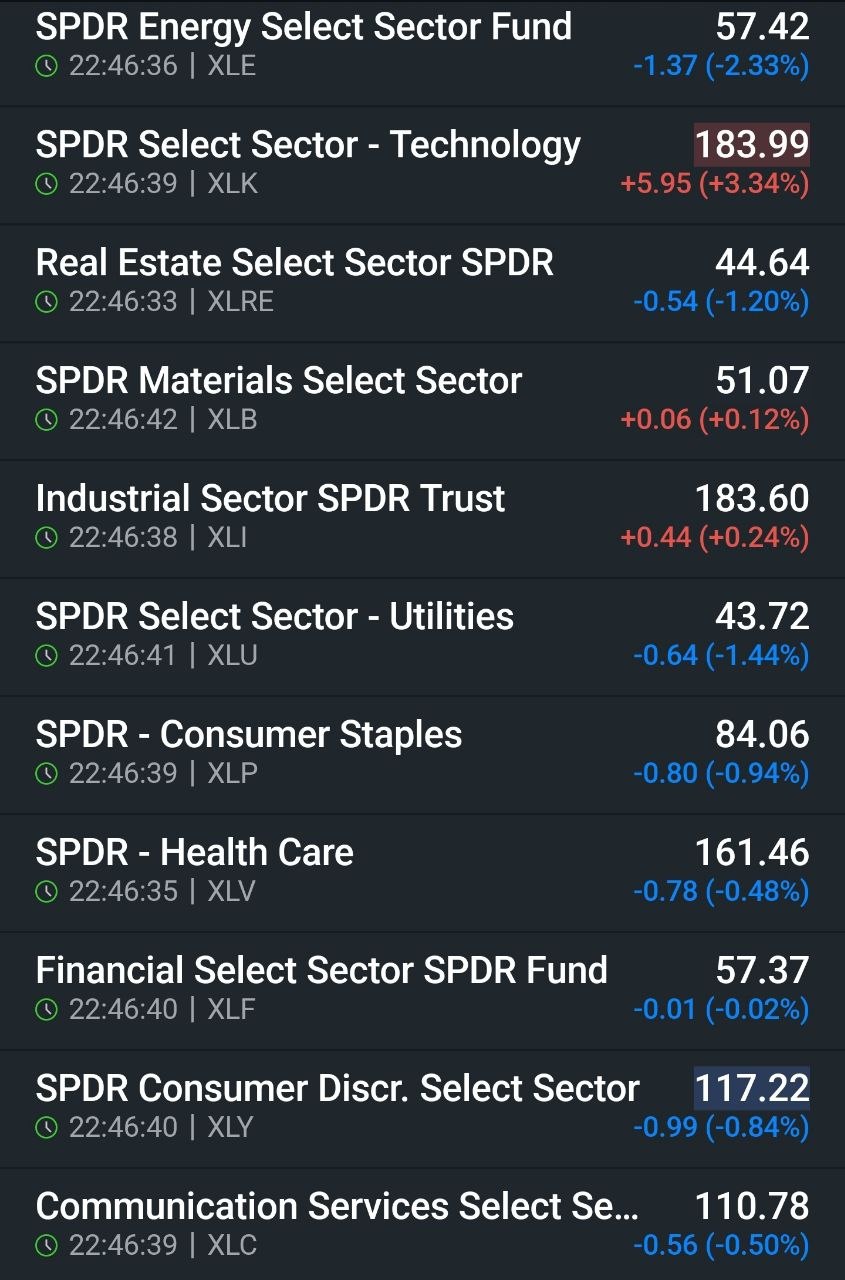The height and width of the screenshot is (1280, 845).
Task: Tap the highlighted 183.99 price
Action: point(752,145)
